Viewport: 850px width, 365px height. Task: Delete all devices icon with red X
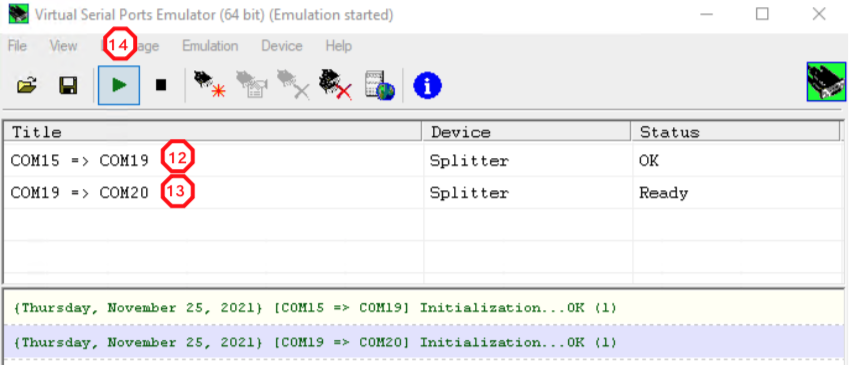click(x=336, y=85)
